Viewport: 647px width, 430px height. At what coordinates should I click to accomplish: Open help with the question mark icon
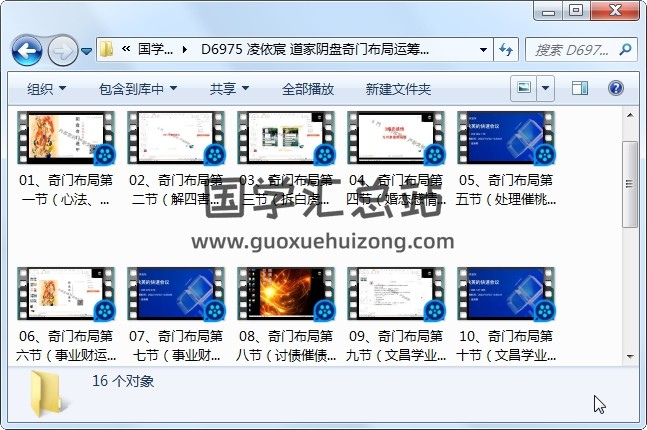(616, 88)
